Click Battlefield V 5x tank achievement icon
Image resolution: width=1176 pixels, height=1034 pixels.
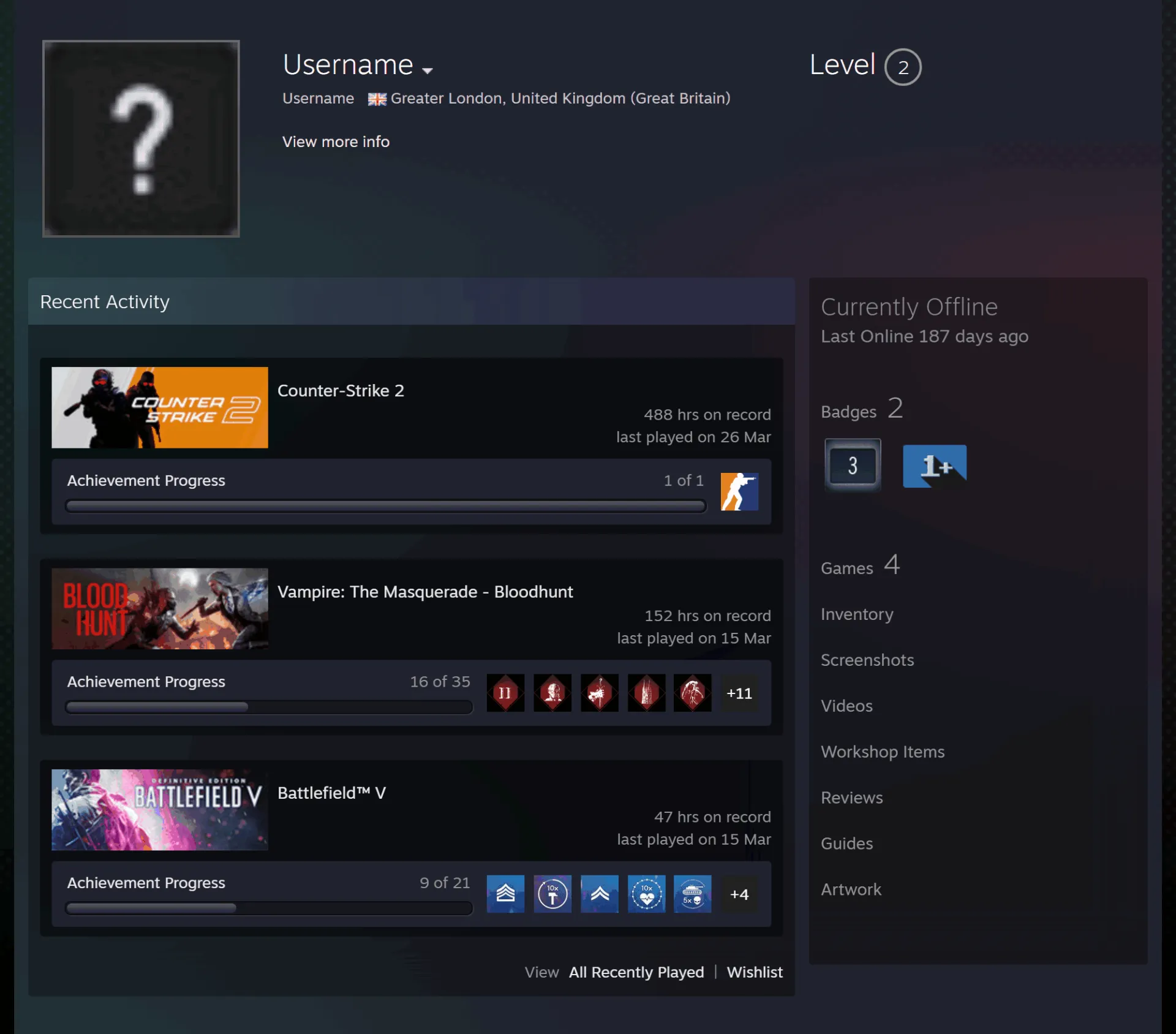[x=692, y=894]
